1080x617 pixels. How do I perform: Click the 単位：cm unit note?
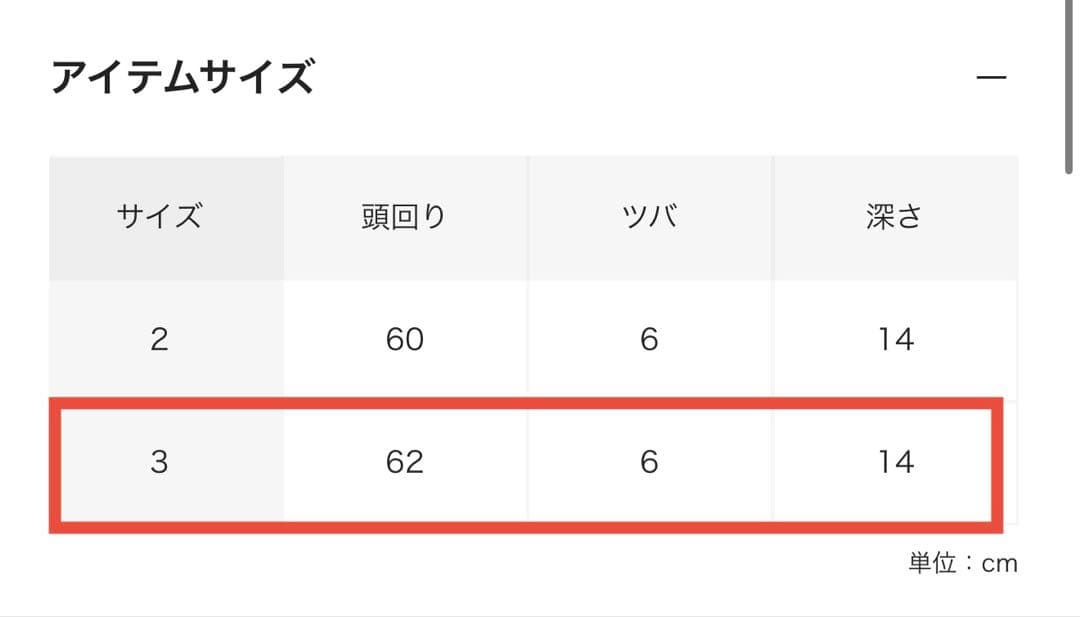coord(962,564)
